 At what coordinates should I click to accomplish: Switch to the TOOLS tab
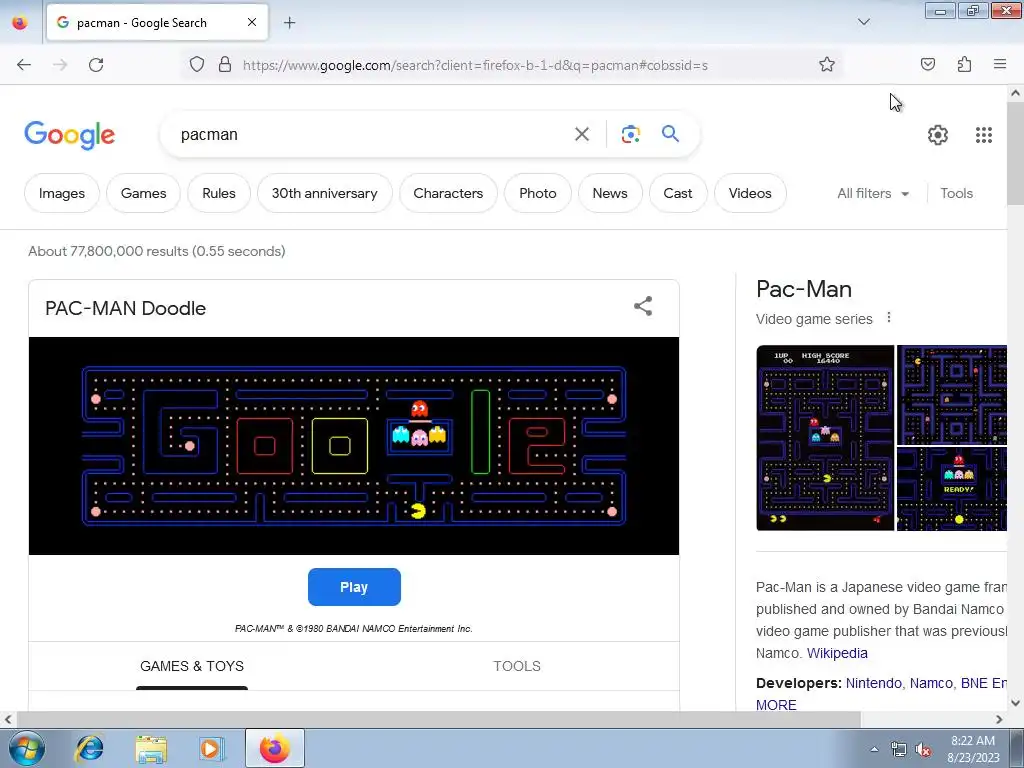coord(517,666)
